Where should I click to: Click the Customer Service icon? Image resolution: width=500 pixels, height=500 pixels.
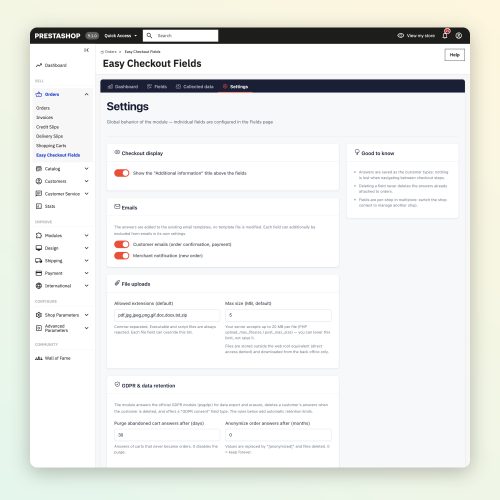(x=39, y=194)
